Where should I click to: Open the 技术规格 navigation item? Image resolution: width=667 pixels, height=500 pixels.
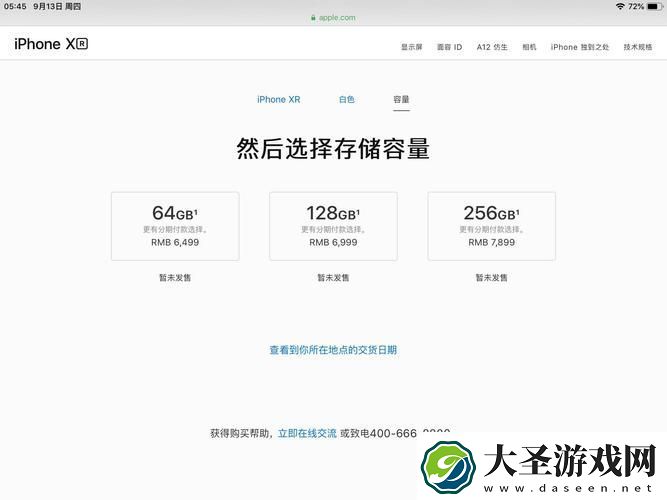(x=638, y=47)
